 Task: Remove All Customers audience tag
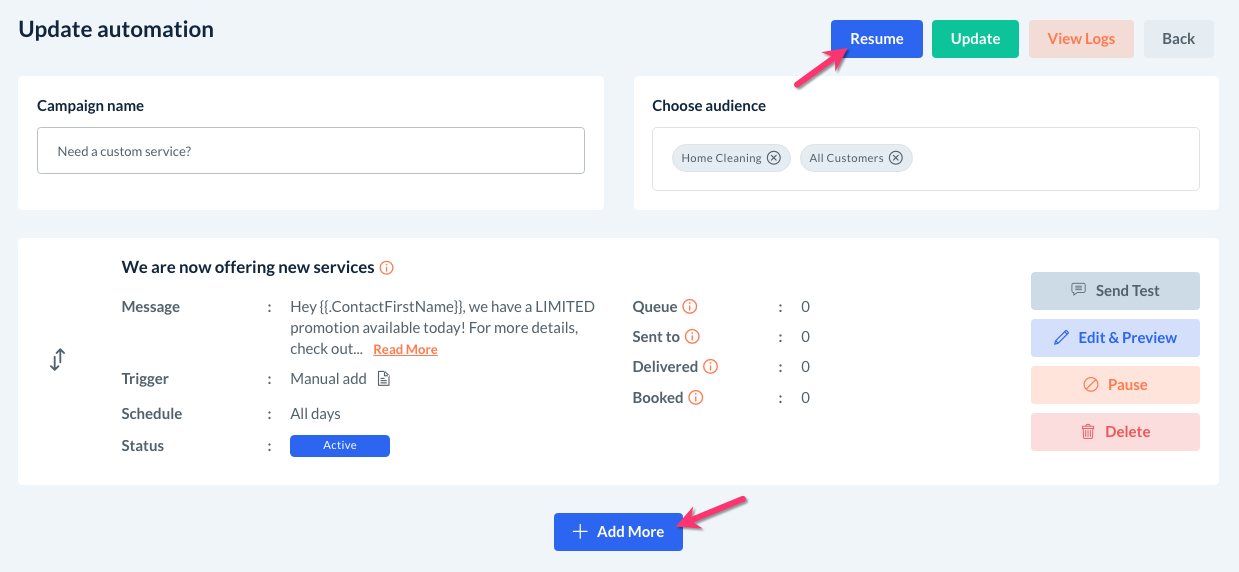pyautogui.click(x=896, y=158)
